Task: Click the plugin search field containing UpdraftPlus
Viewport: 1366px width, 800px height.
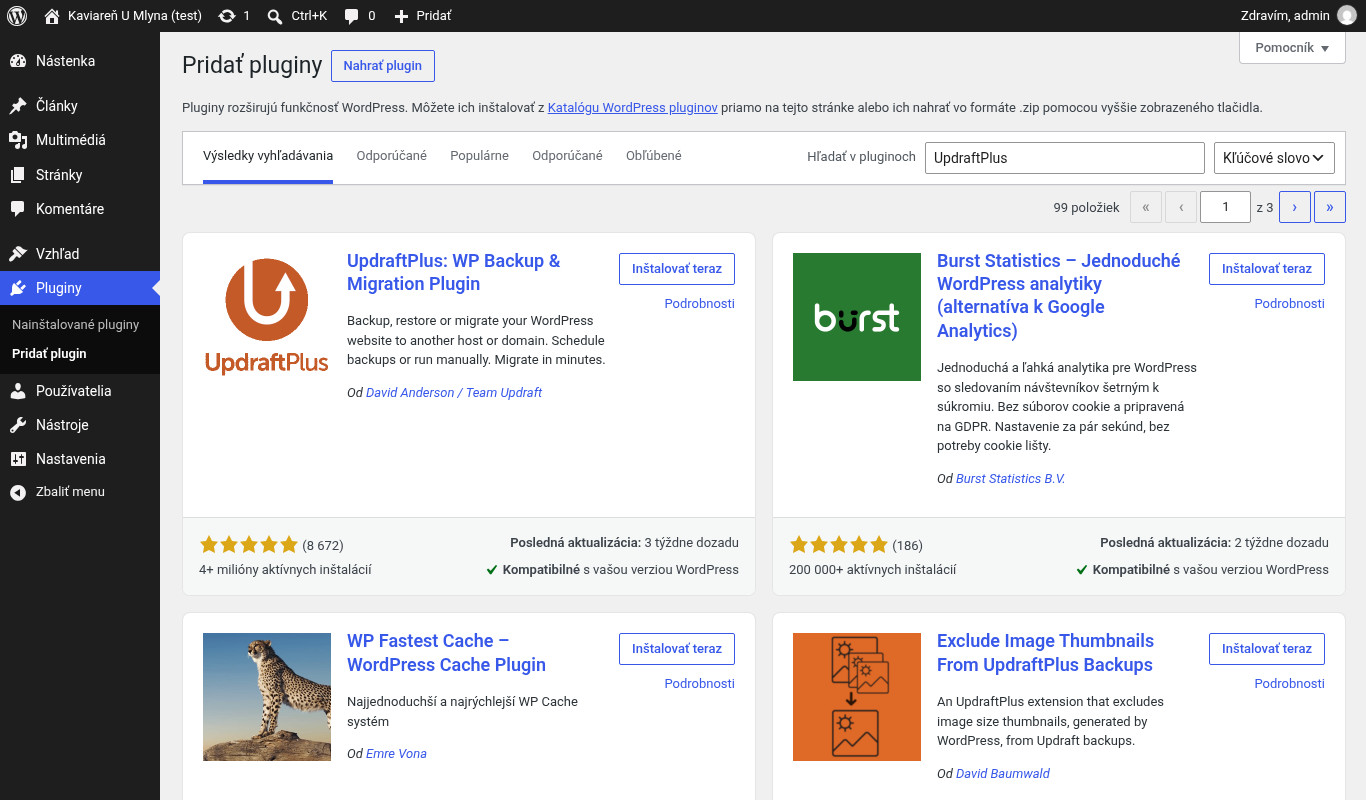Action: point(1065,158)
